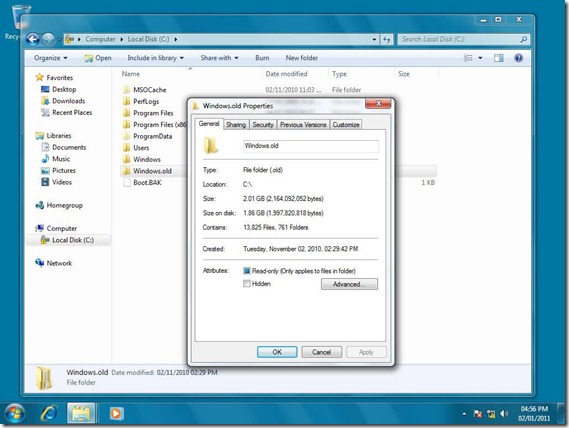Viewport: 569px width, 428px height.
Task: Switch to the General tab
Action: click(209, 124)
